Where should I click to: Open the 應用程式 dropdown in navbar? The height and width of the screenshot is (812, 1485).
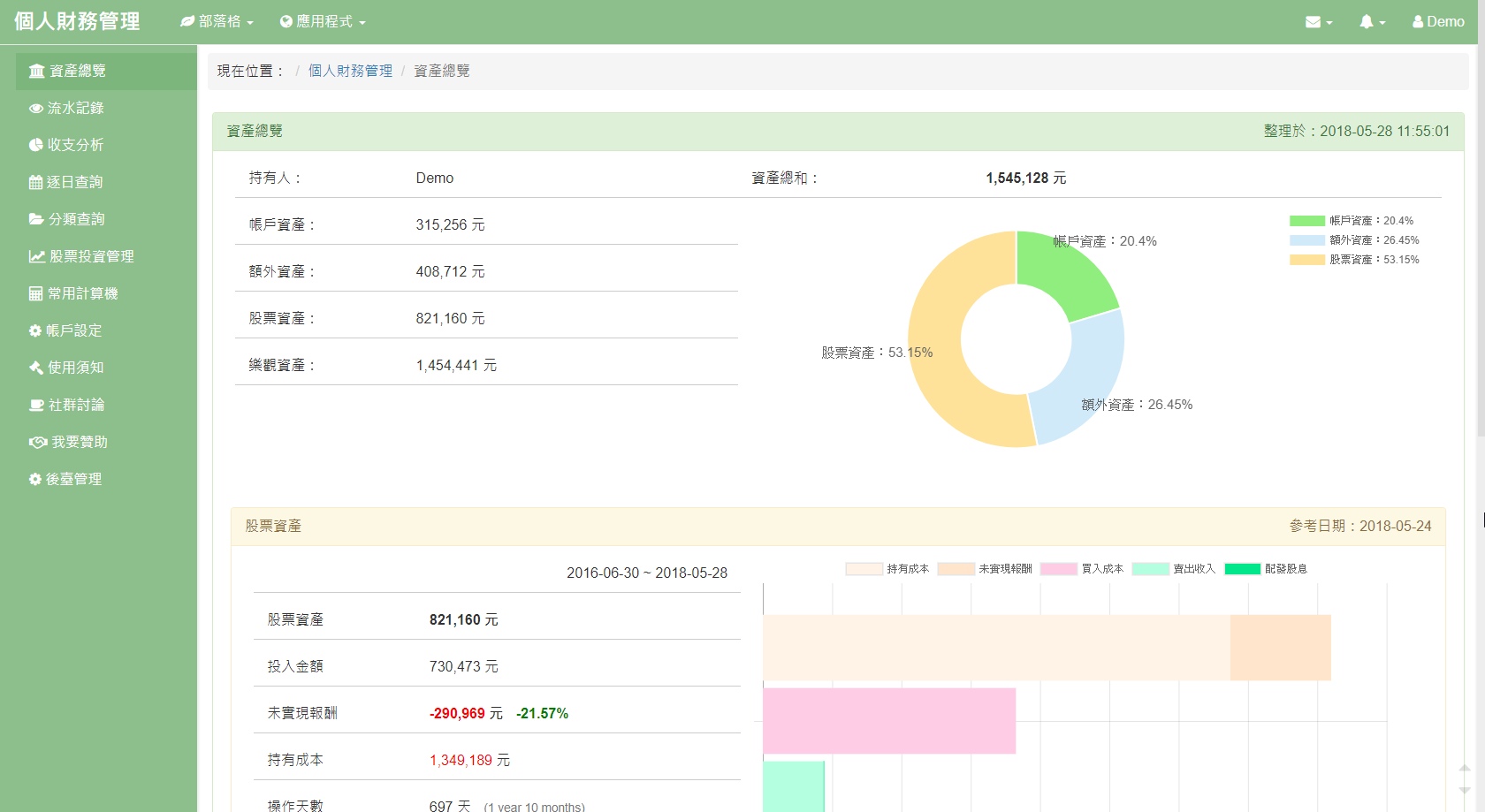pos(323,21)
